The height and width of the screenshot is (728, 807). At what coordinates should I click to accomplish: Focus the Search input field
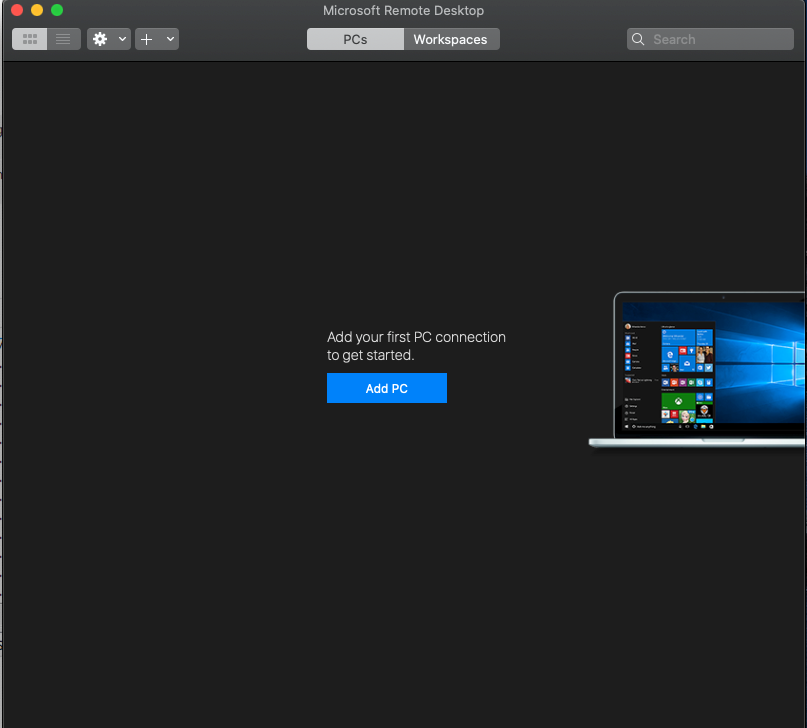pos(710,39)
